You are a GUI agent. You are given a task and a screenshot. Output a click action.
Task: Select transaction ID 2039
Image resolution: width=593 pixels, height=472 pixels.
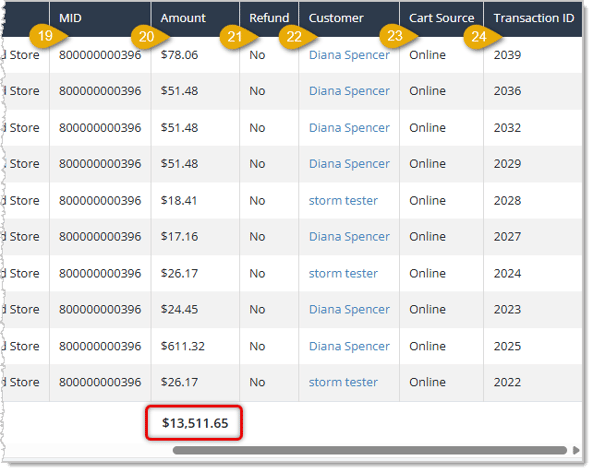pyautogui.click(x=507, y=55)
